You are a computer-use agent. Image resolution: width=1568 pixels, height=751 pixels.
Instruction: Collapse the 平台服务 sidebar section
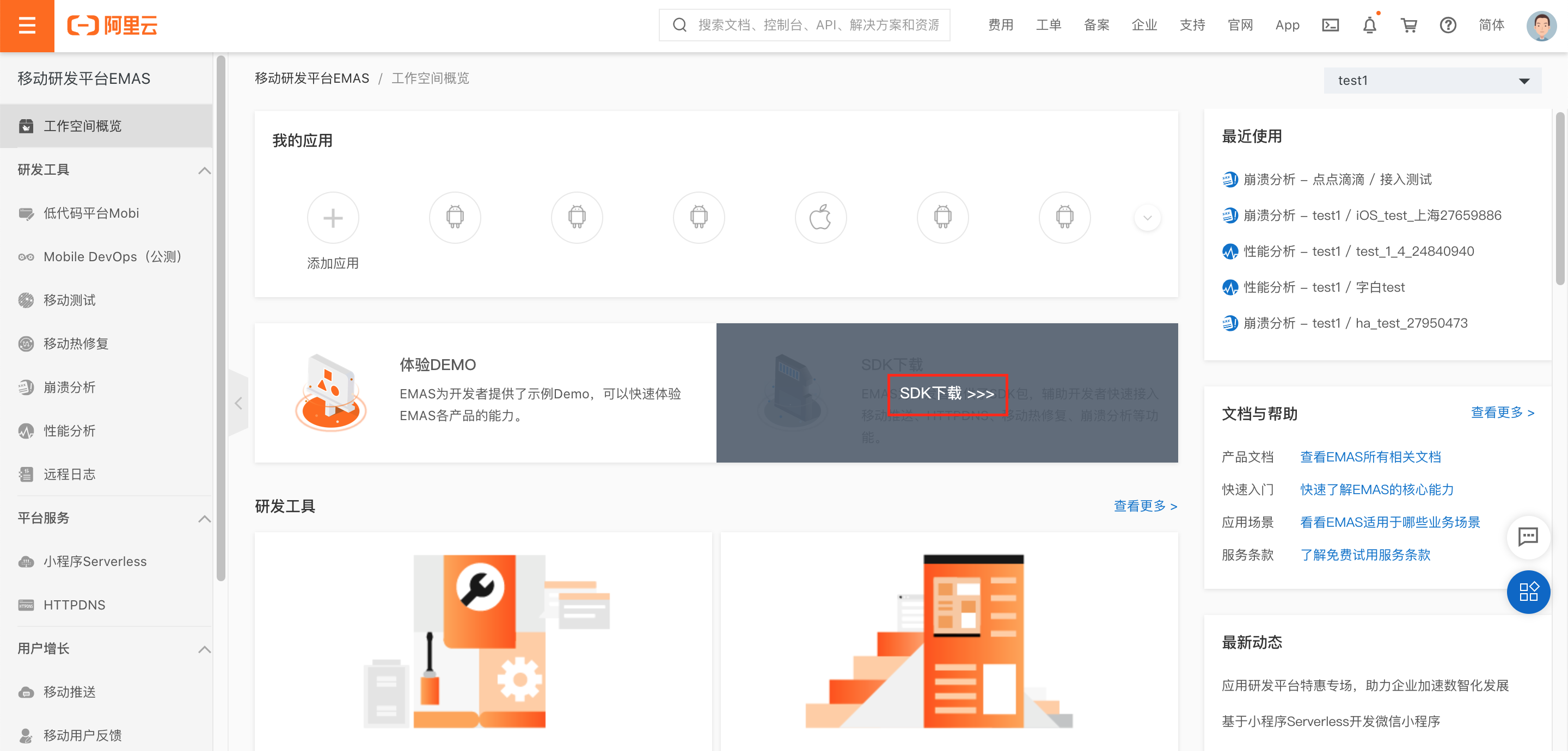point(205,519)
